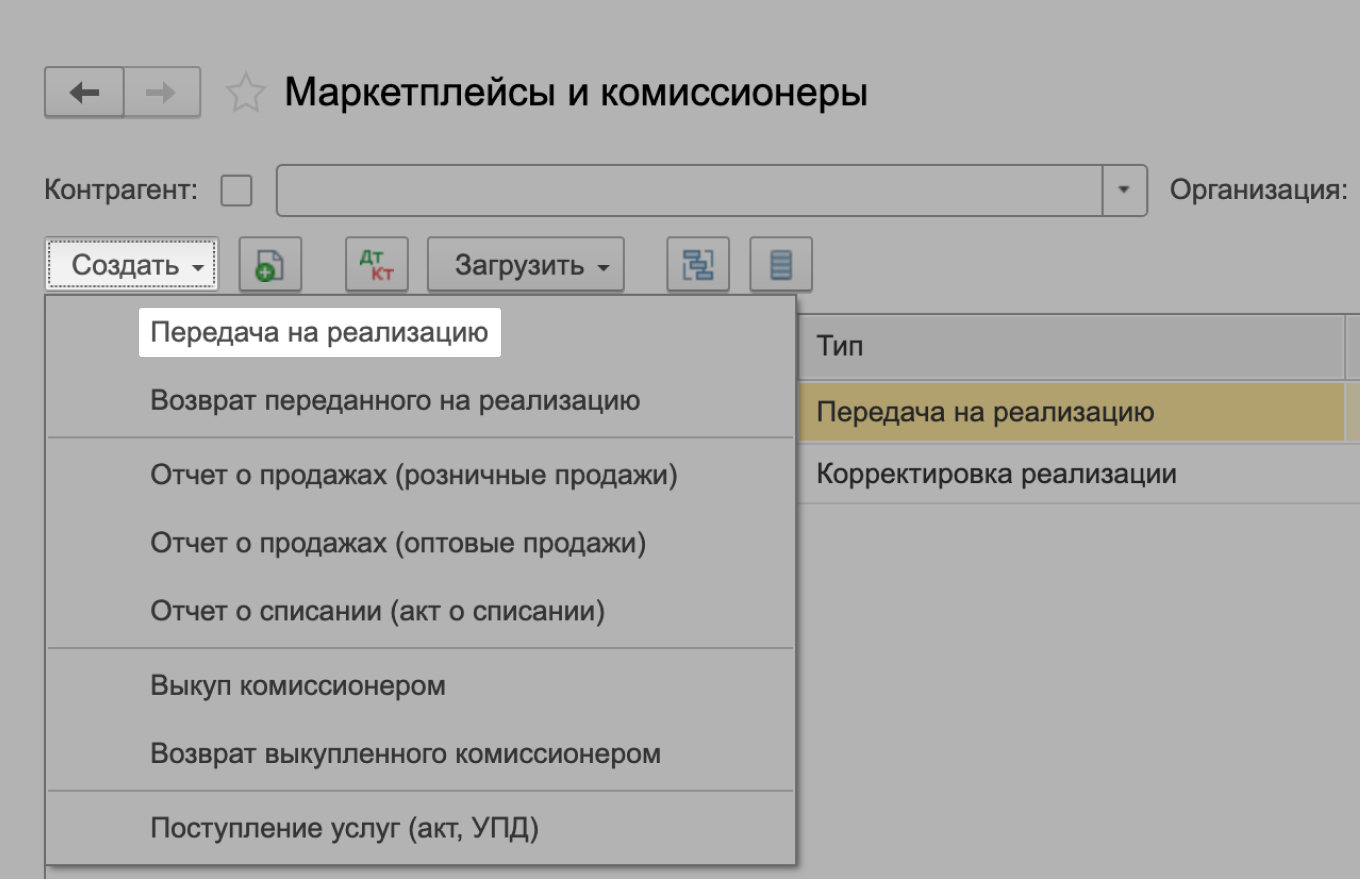Click the register list icon on toolbar
The width and height of the screenshot is (1360, 879).
781,263
